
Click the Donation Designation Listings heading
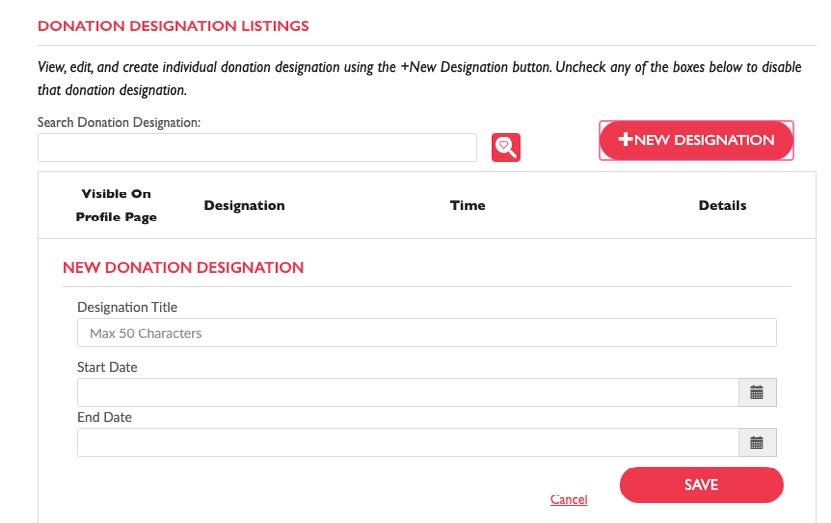[x=173, y=26]
